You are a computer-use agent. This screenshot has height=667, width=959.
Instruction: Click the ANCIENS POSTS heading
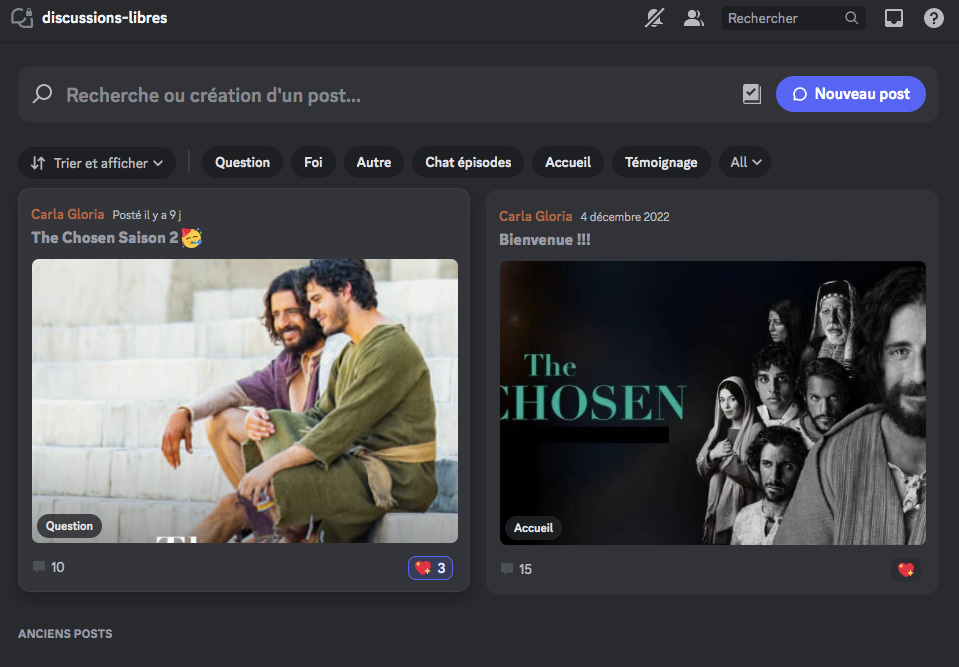[65, 634]
